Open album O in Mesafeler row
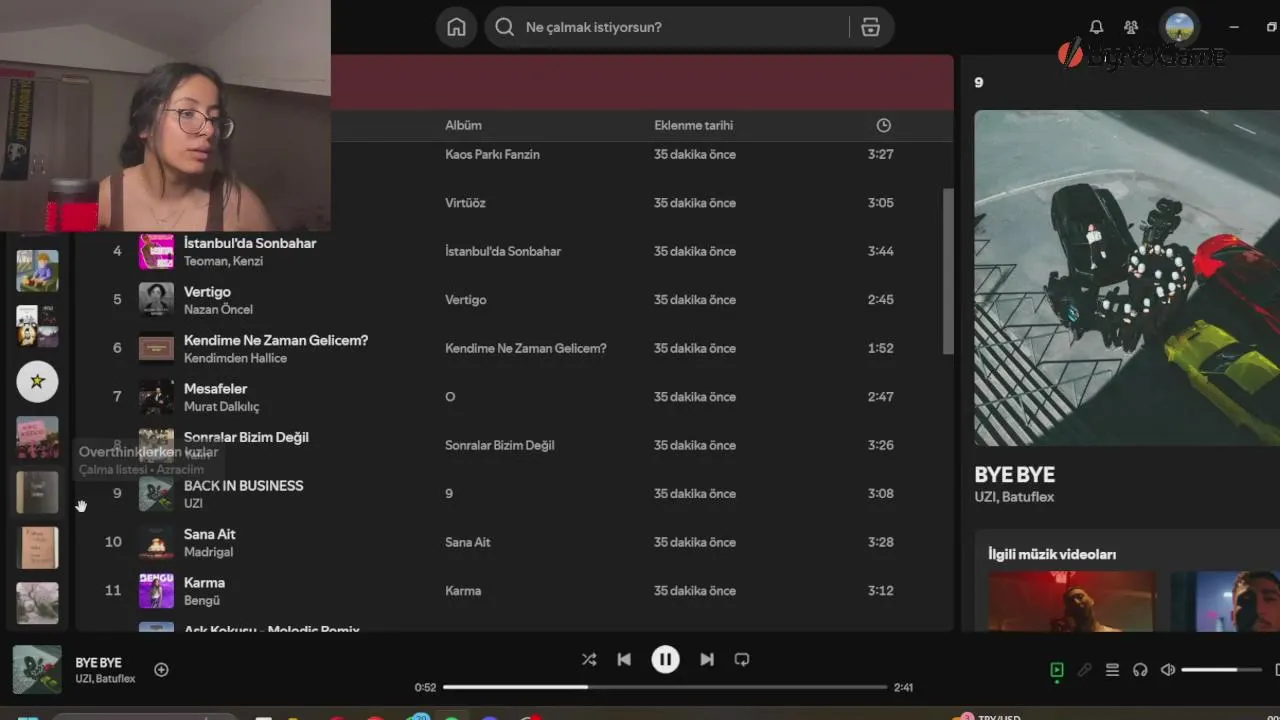This screenshot has width=1280, height=720. coord(450,397)
